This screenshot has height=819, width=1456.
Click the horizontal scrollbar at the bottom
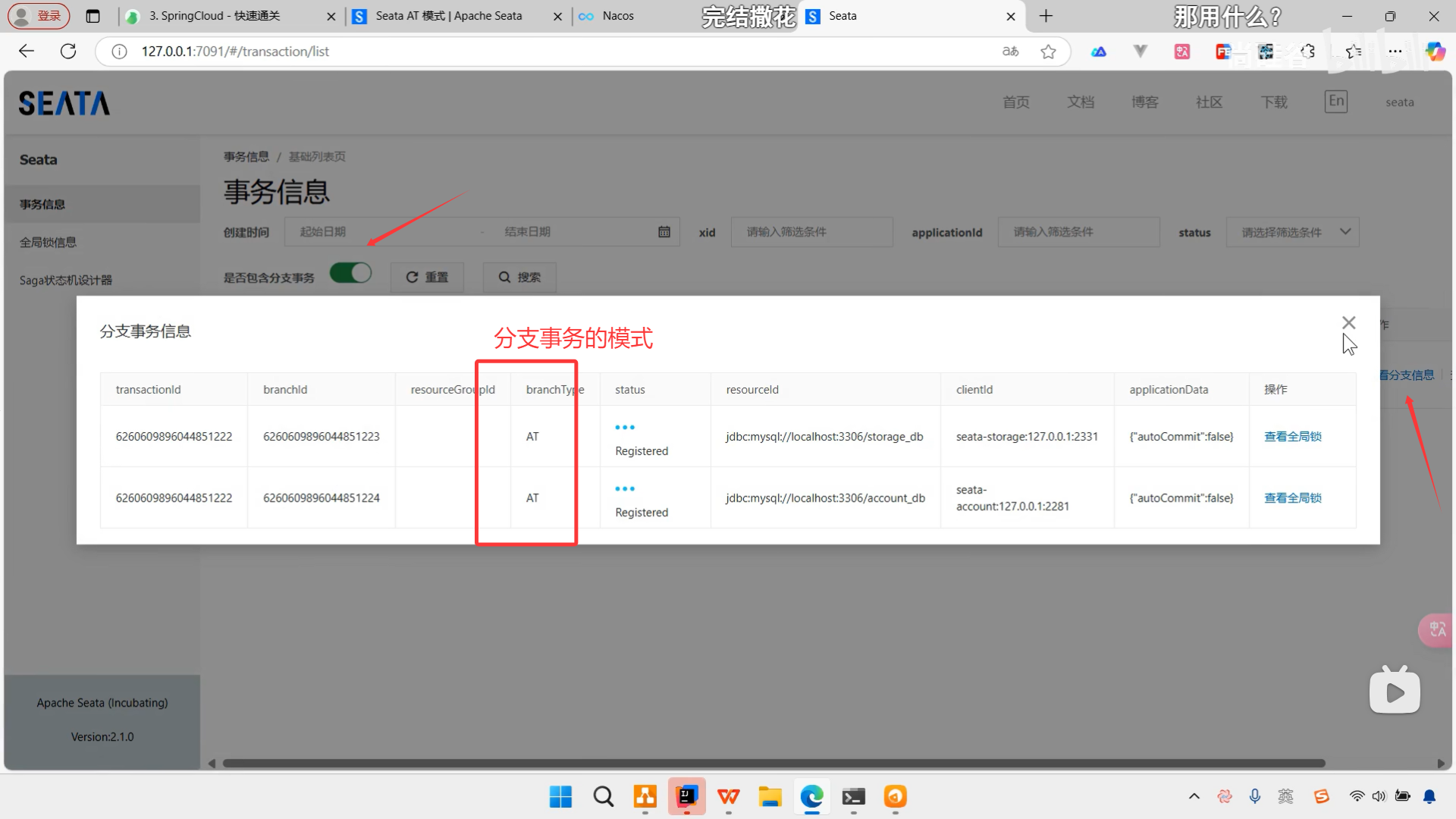click(x=773, y=763)
